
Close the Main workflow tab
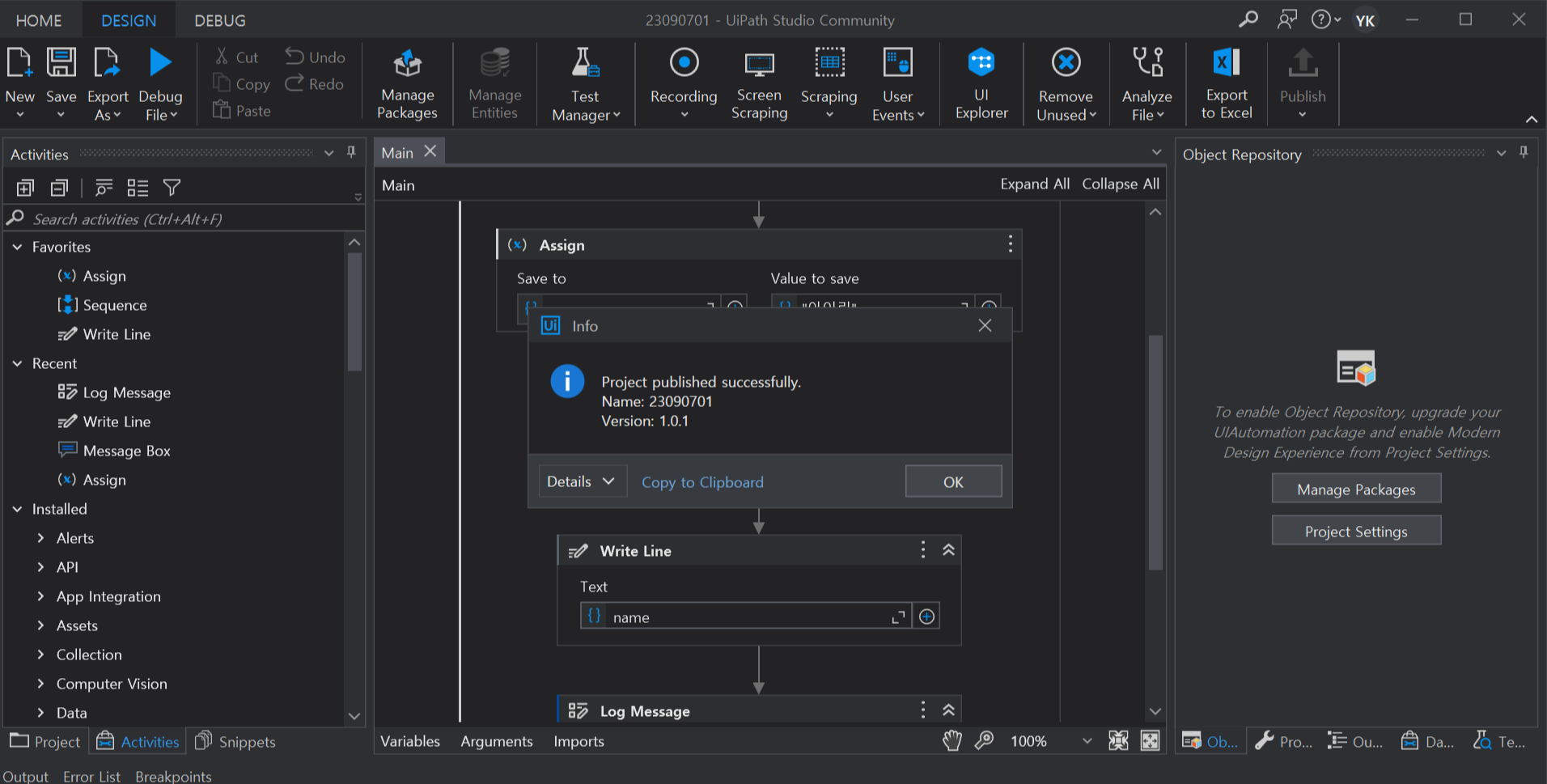click(x=430, y=151)
